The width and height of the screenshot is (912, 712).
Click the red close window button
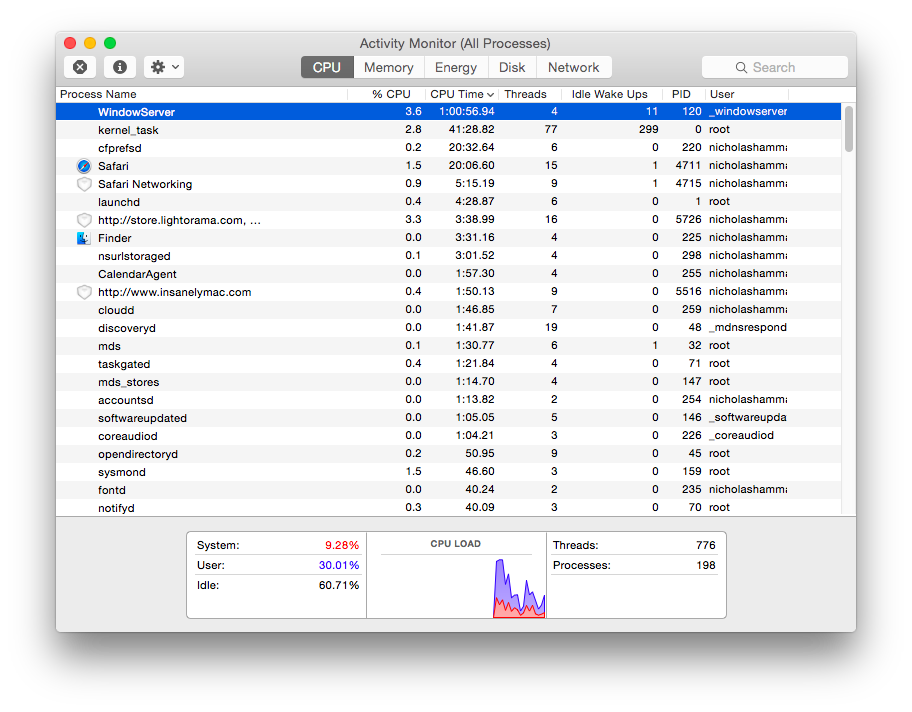coord(70,43)
